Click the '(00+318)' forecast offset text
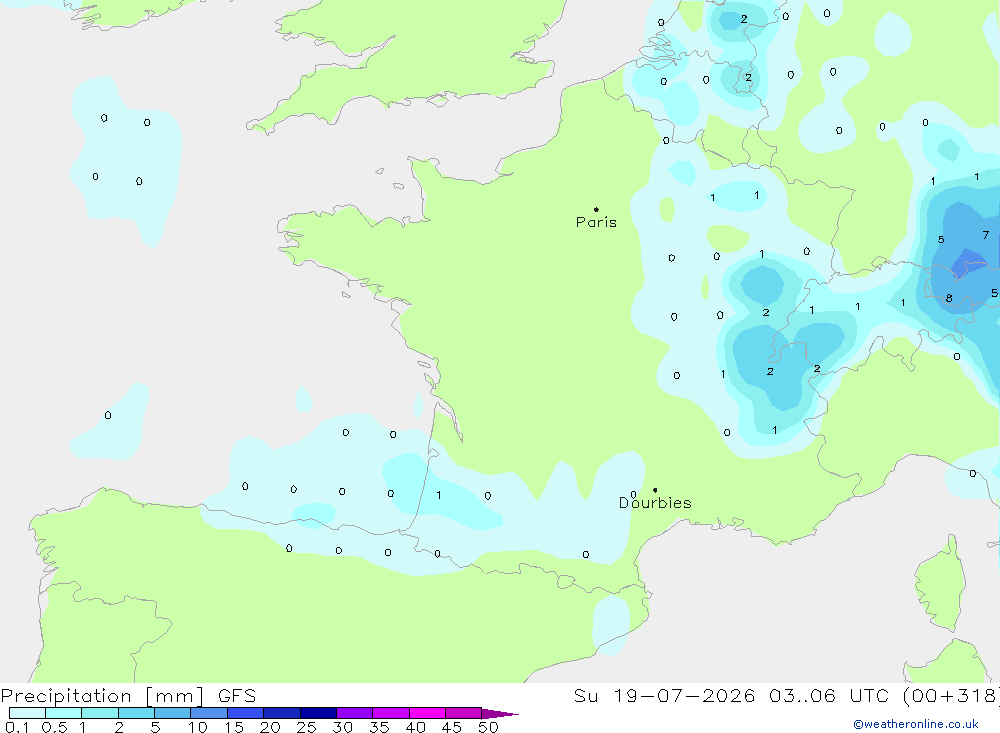1000x733 pixels. coord(951,695)
